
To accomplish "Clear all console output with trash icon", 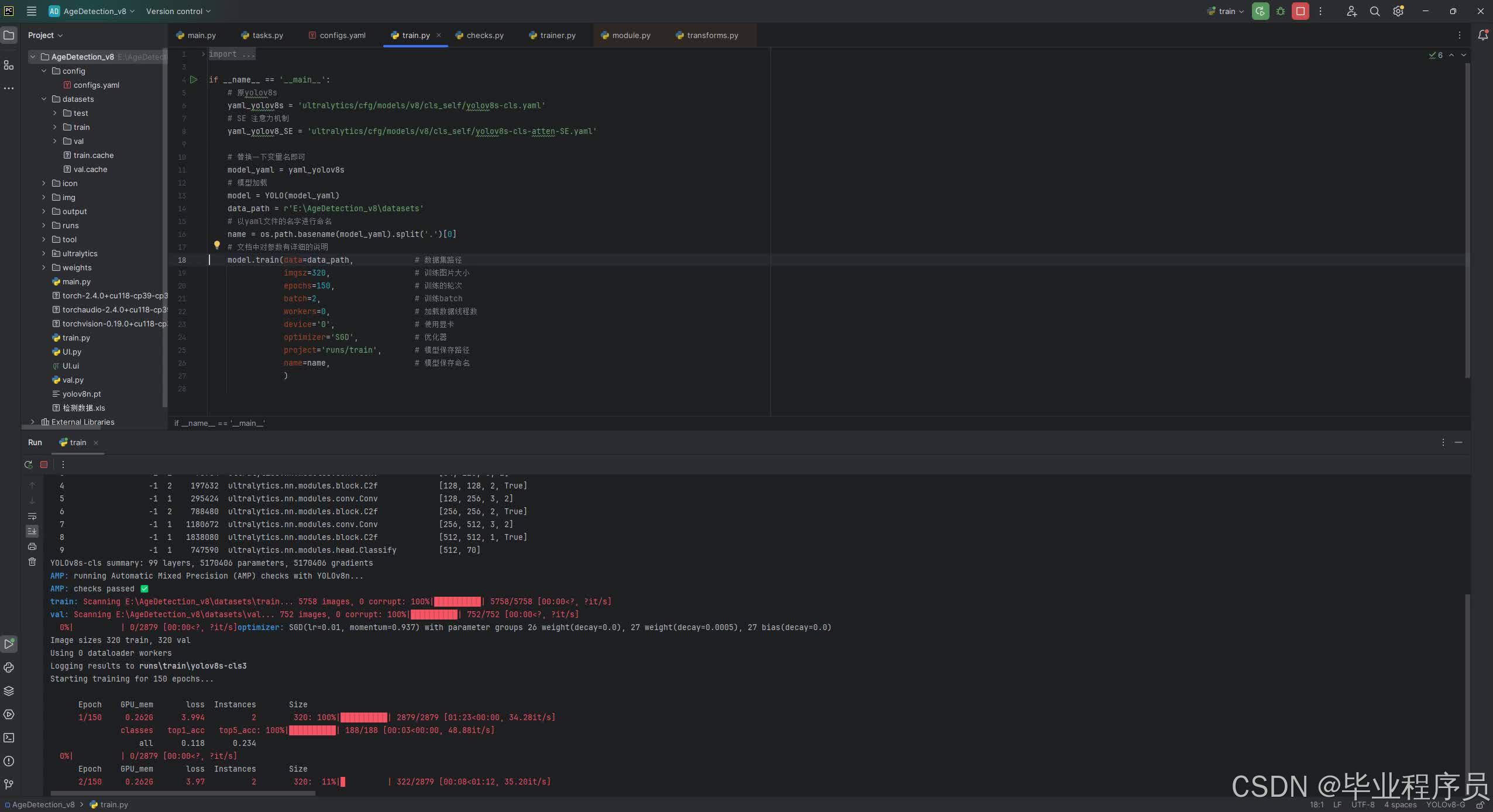I will pos(32,562).
